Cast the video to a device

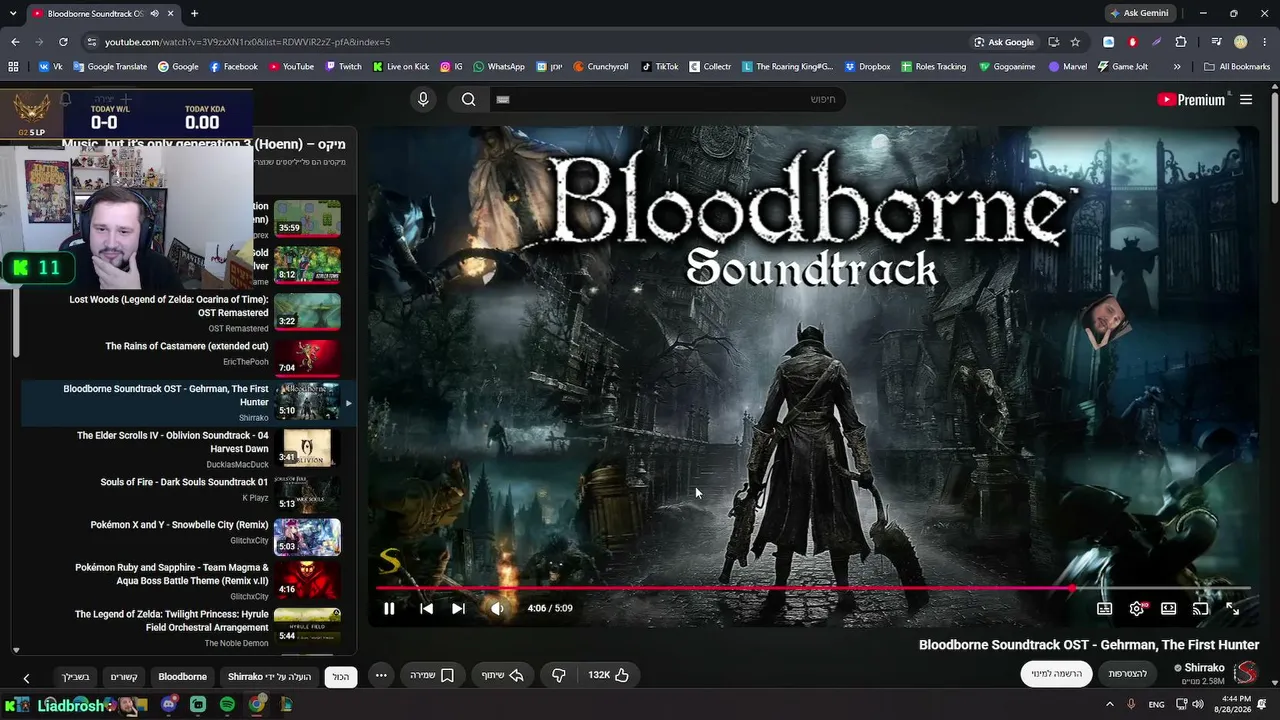click(x=1200, y=608)
